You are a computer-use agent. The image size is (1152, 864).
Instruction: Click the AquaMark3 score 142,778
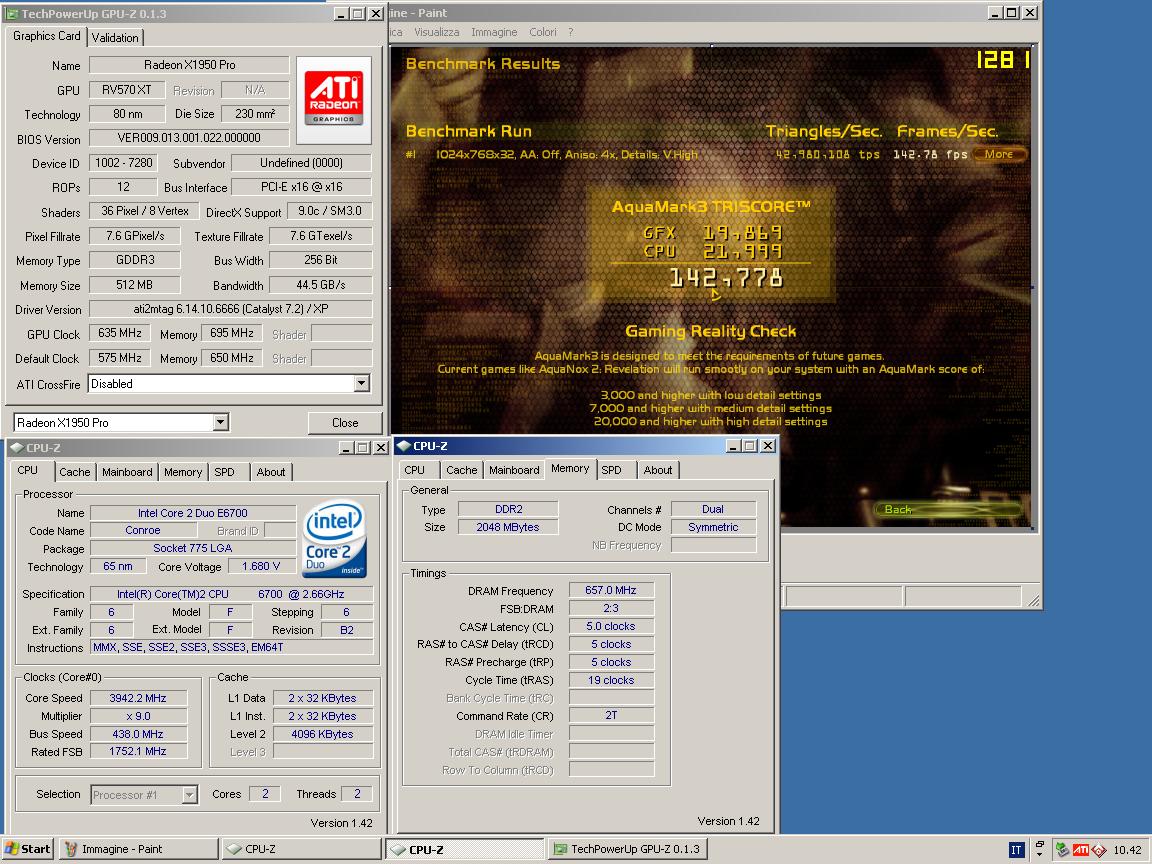(x=726, y=278)
